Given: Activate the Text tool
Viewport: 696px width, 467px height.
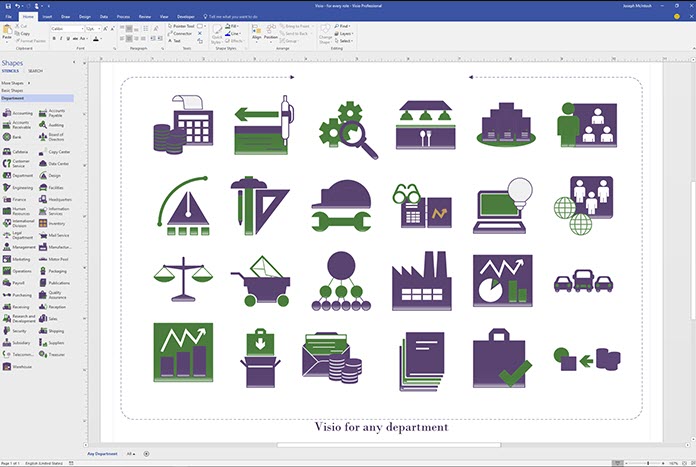Looking at the screenshot, I should (174, 41).
